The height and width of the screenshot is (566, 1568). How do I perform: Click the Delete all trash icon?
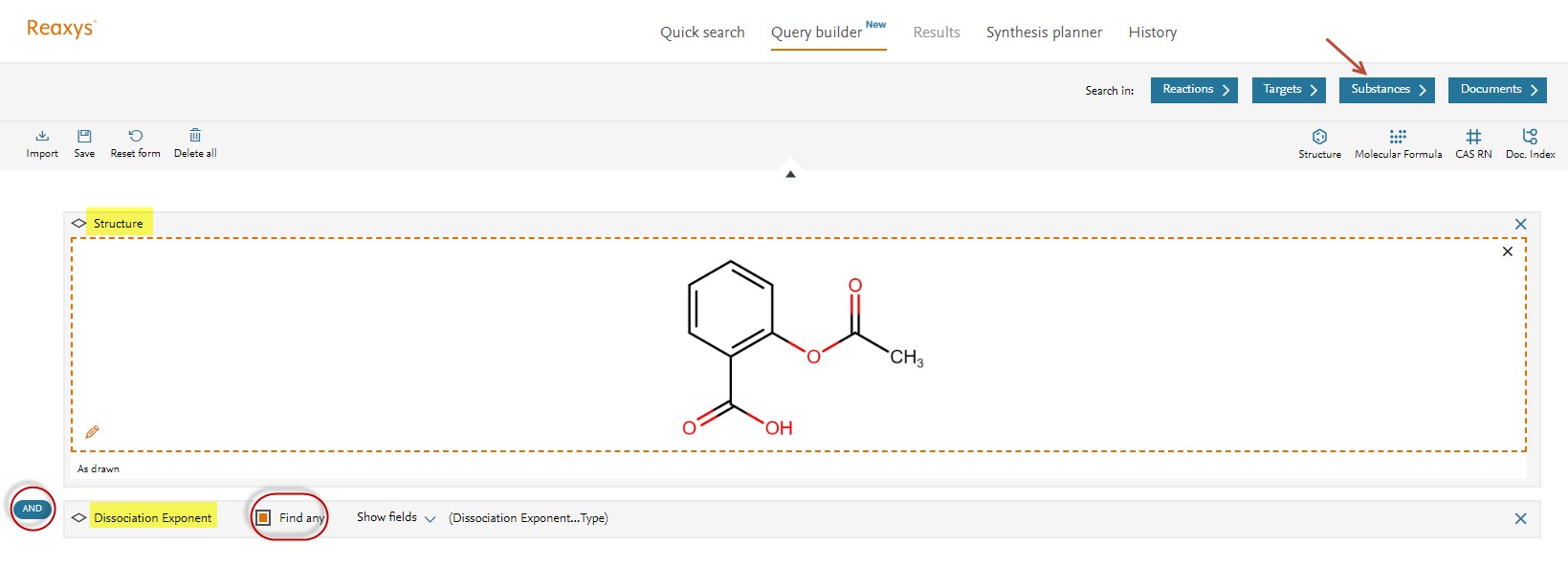tap(195, 136)
